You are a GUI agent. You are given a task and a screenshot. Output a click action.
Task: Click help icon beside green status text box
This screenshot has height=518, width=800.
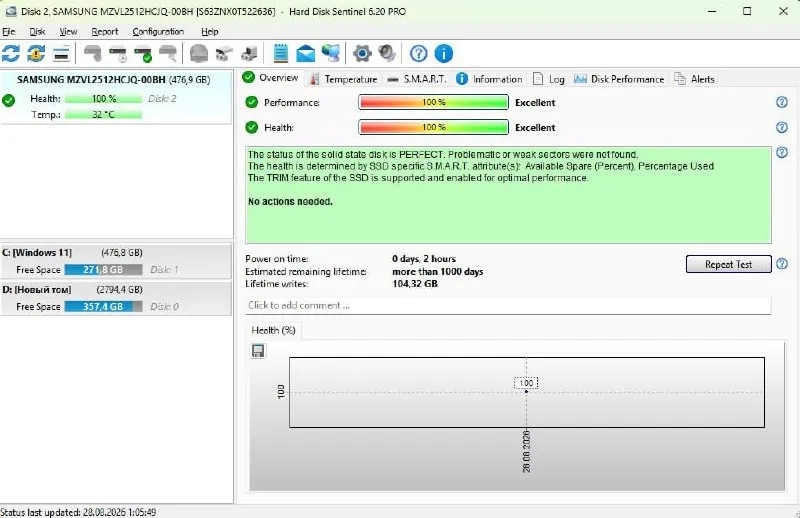click(x=782, y=152)
